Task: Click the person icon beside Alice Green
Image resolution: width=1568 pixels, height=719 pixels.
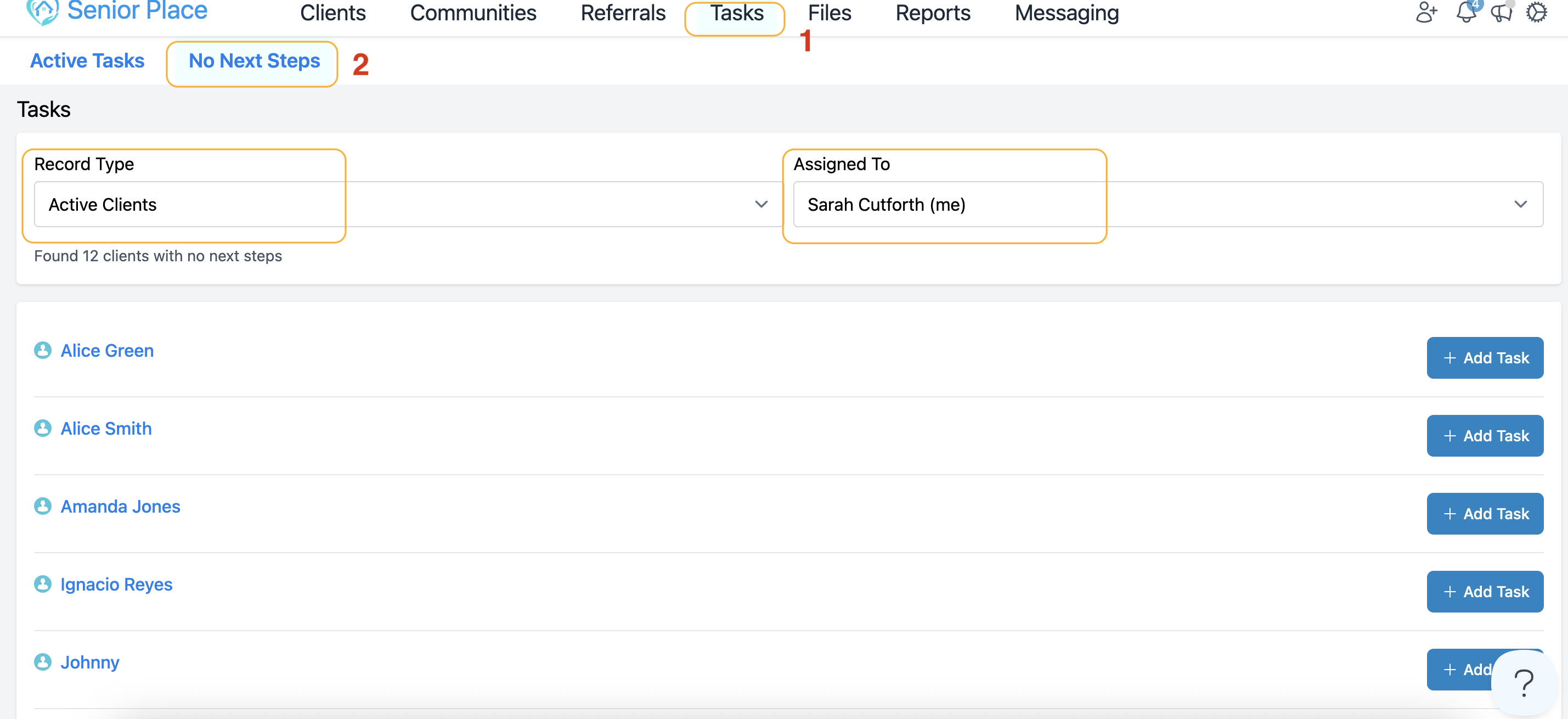Action: tap(43, 350)
